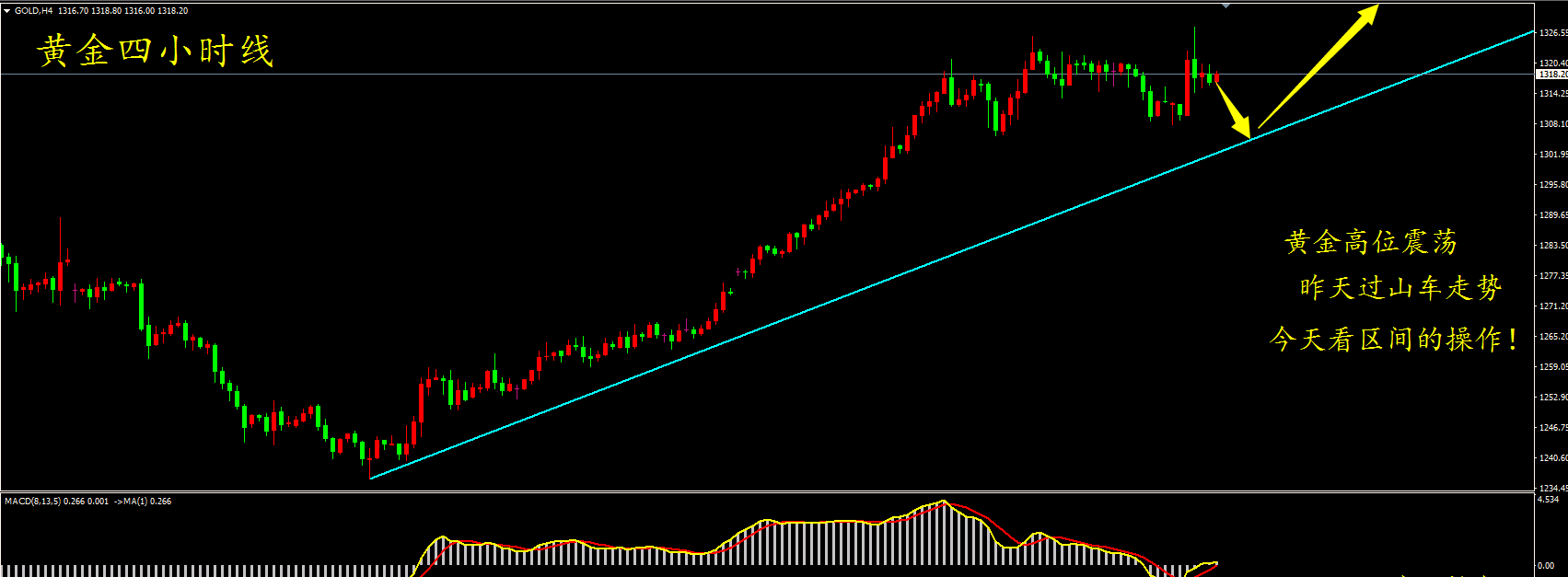Click the 1301.95 price axis label
This screenshot has width=1568, height=577.
pos(1553,155)
